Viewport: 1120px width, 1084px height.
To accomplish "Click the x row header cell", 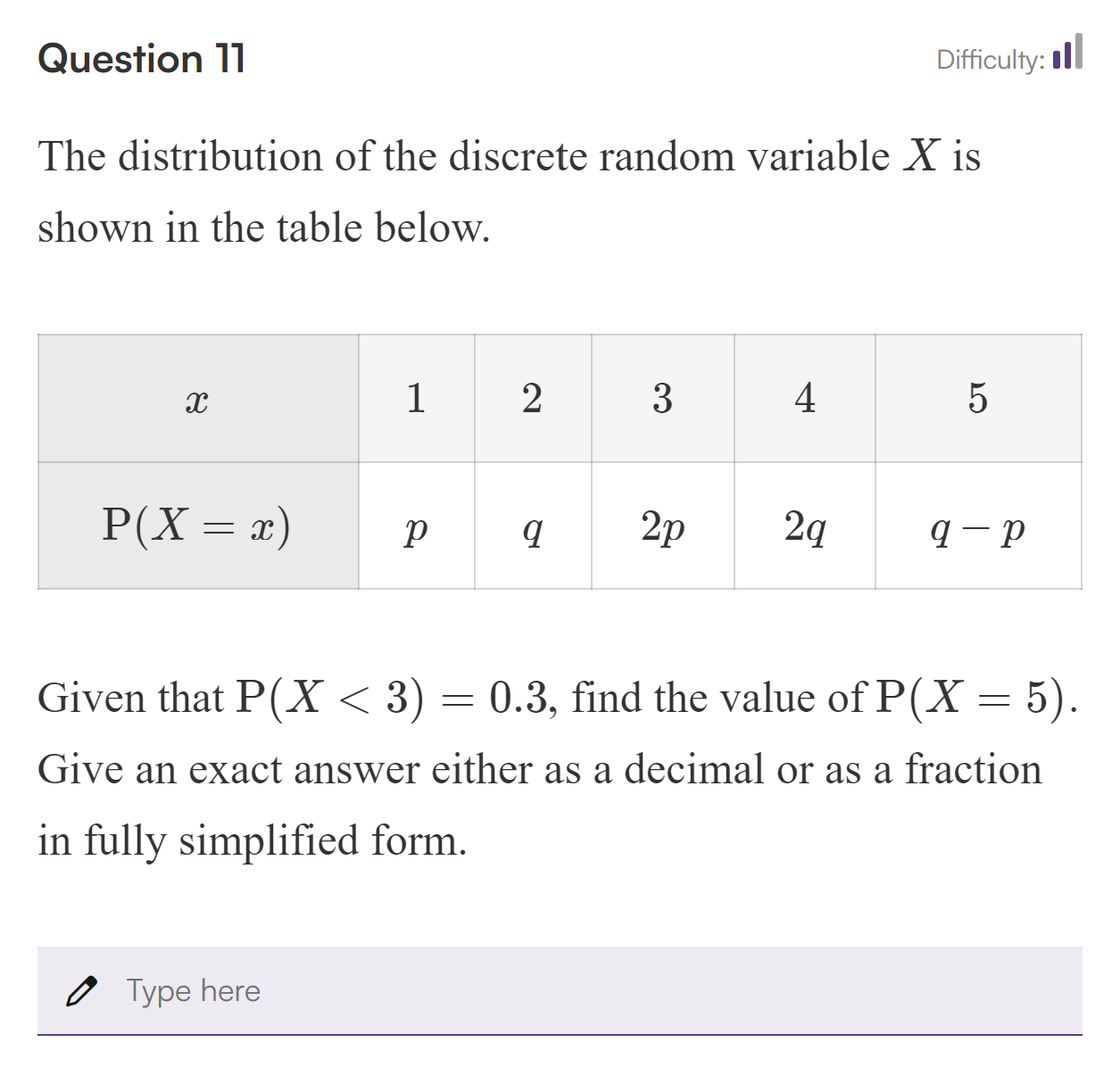I will tap(198, 399).
